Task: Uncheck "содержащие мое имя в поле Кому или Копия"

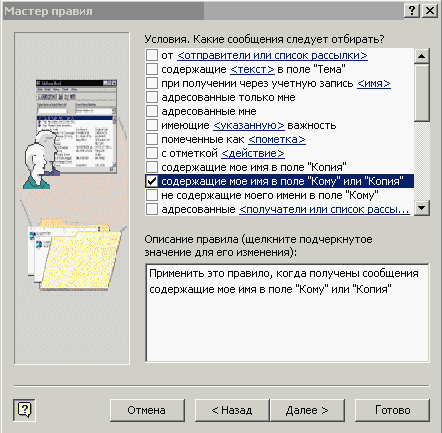Action: (152, 181)
